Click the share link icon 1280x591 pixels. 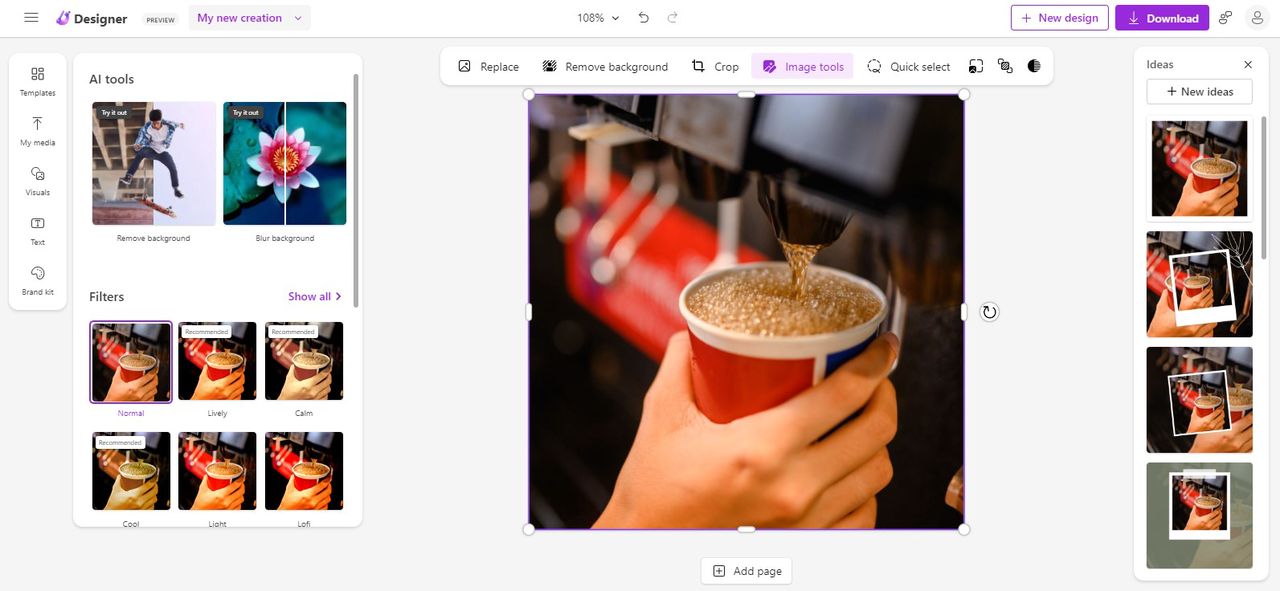[1225, 18]
